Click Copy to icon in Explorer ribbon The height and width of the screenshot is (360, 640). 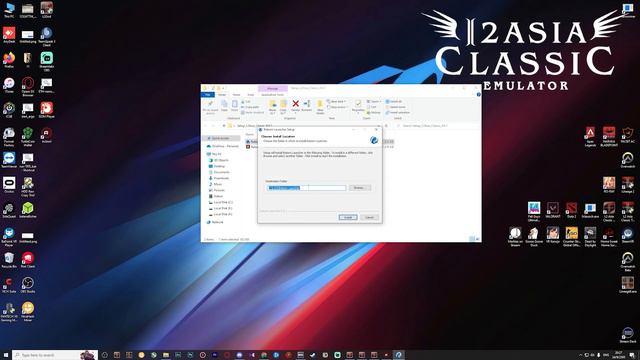[x=283, y=107]
